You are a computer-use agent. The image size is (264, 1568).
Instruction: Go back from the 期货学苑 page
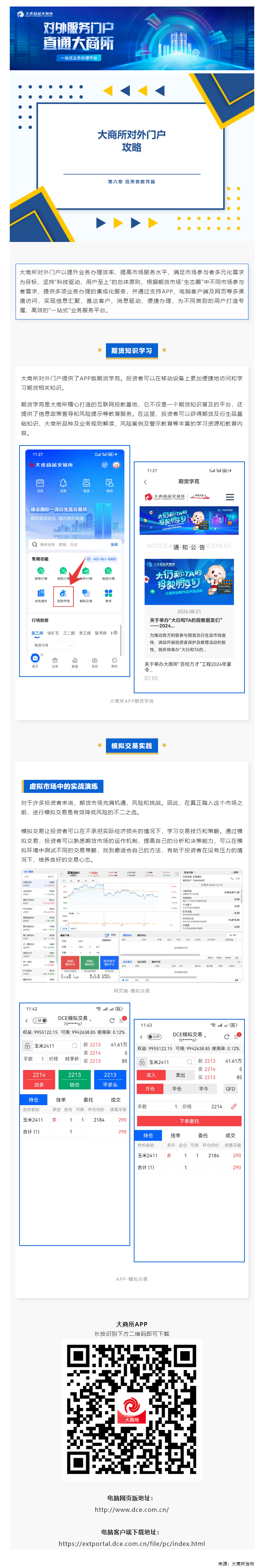tap(145, 482)
